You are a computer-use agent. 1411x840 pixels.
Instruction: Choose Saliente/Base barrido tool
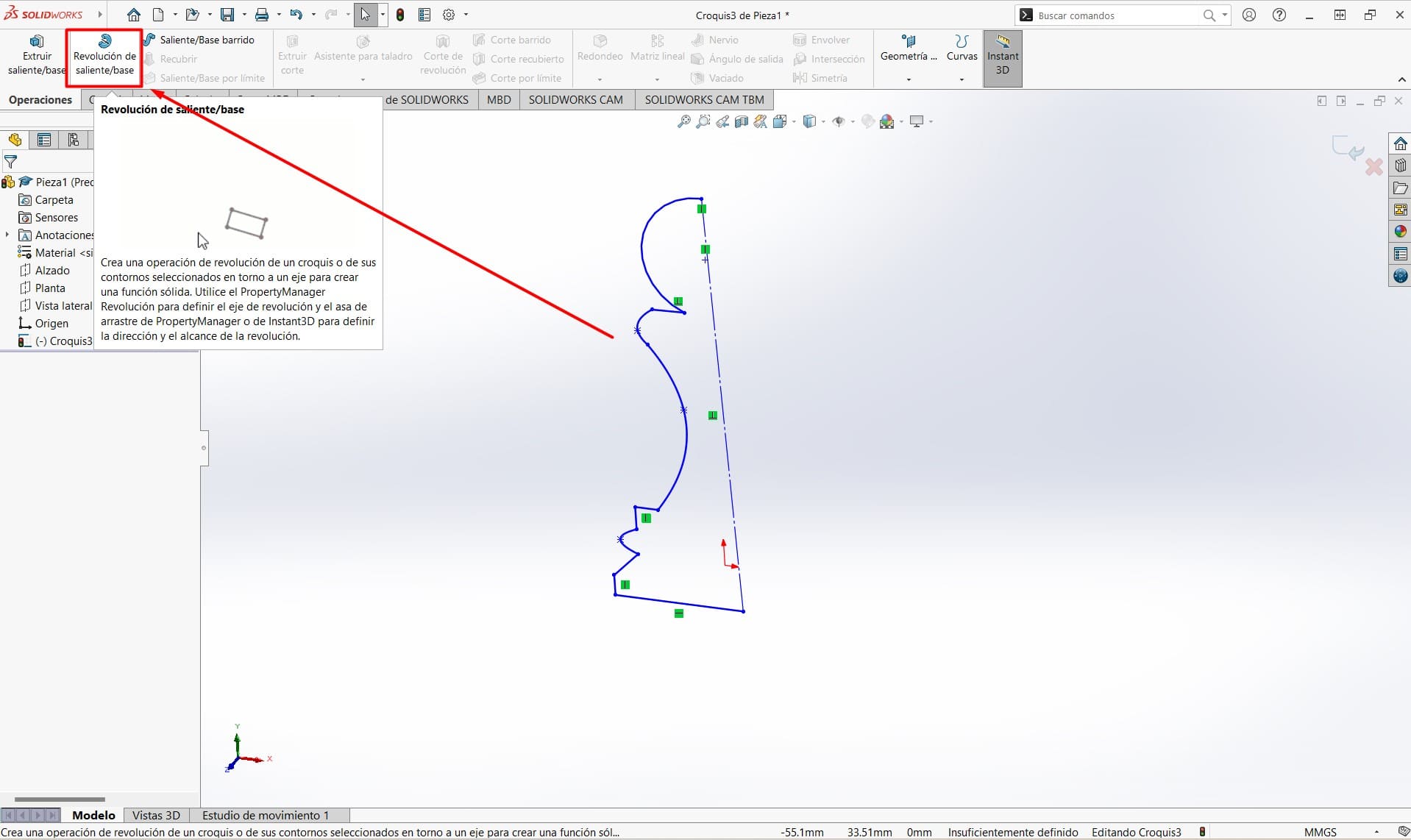pyautogui.click(x=199, y=40)
